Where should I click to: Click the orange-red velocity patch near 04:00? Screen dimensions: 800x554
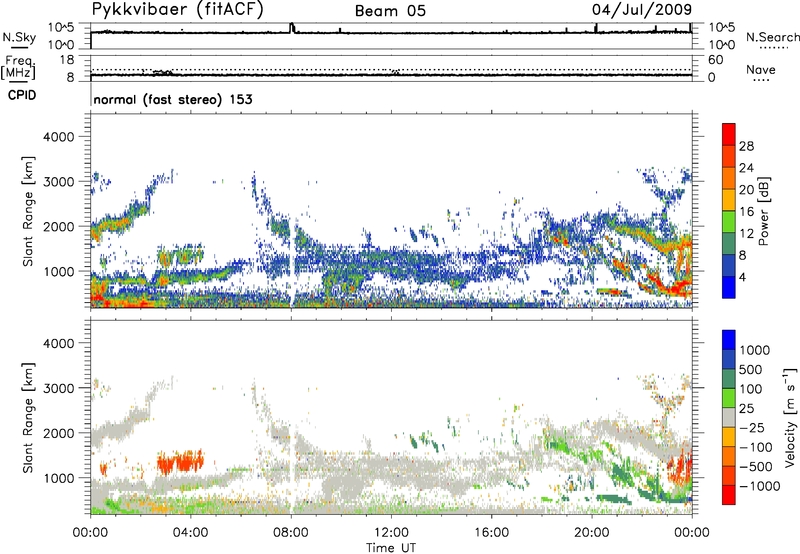pos(180,463)
